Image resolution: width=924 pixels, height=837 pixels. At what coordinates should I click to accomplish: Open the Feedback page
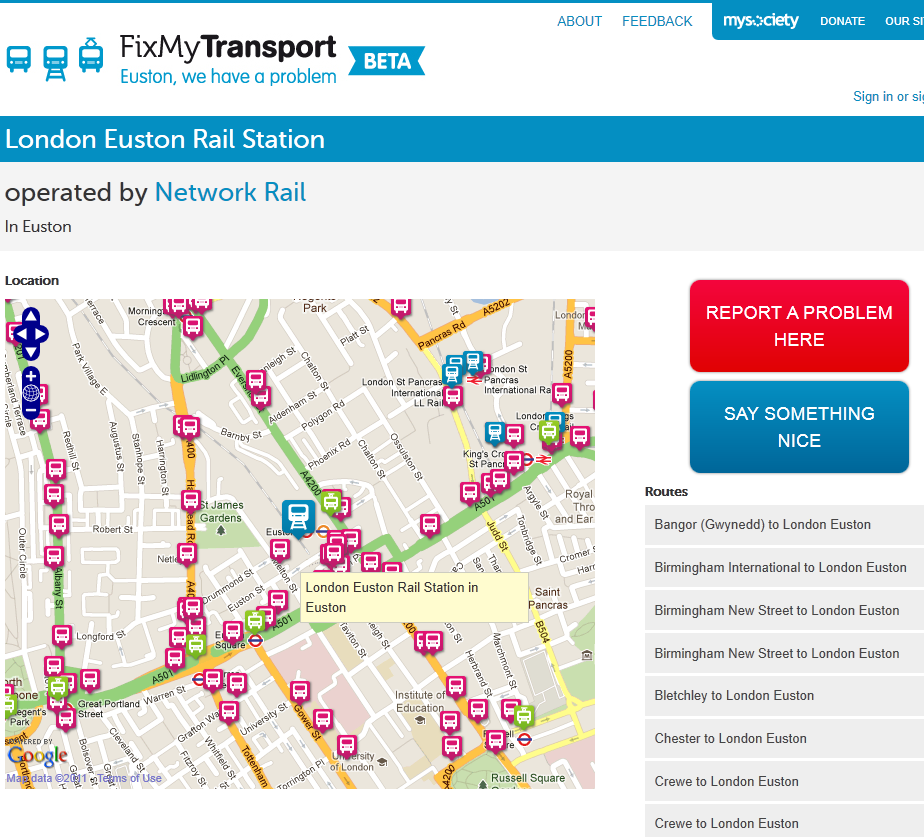click(x=657, y=21)
